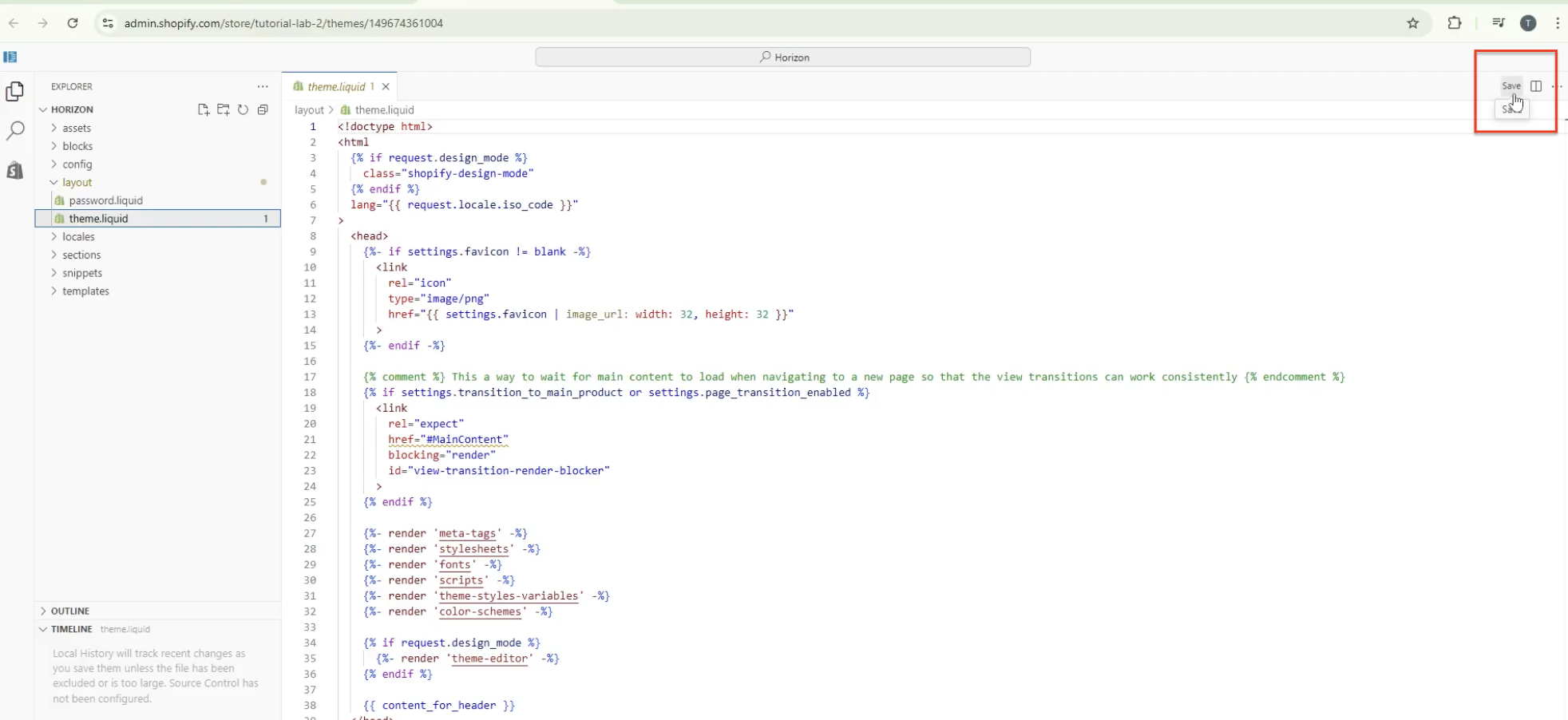This screenshot has width=1568, height=720.
Task: Click line number 18 in the gutter
Action: tap(310, 393)
